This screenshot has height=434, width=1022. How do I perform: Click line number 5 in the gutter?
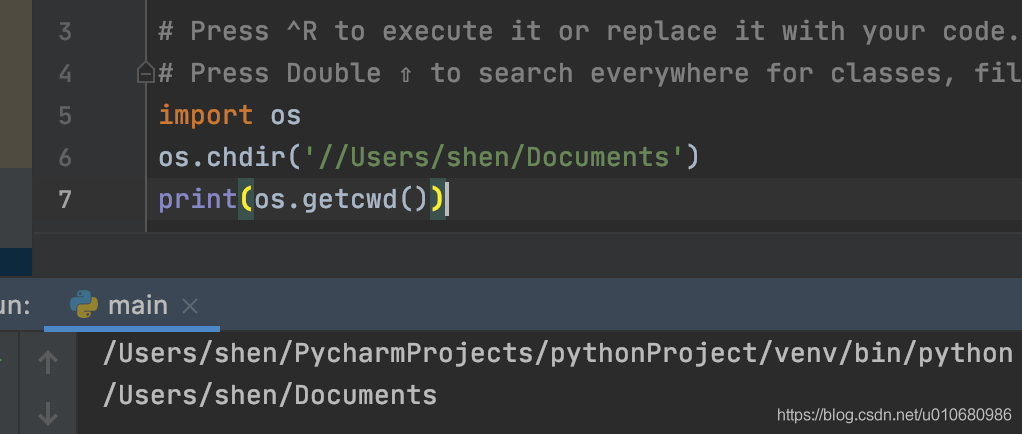(x=65, y=115)
